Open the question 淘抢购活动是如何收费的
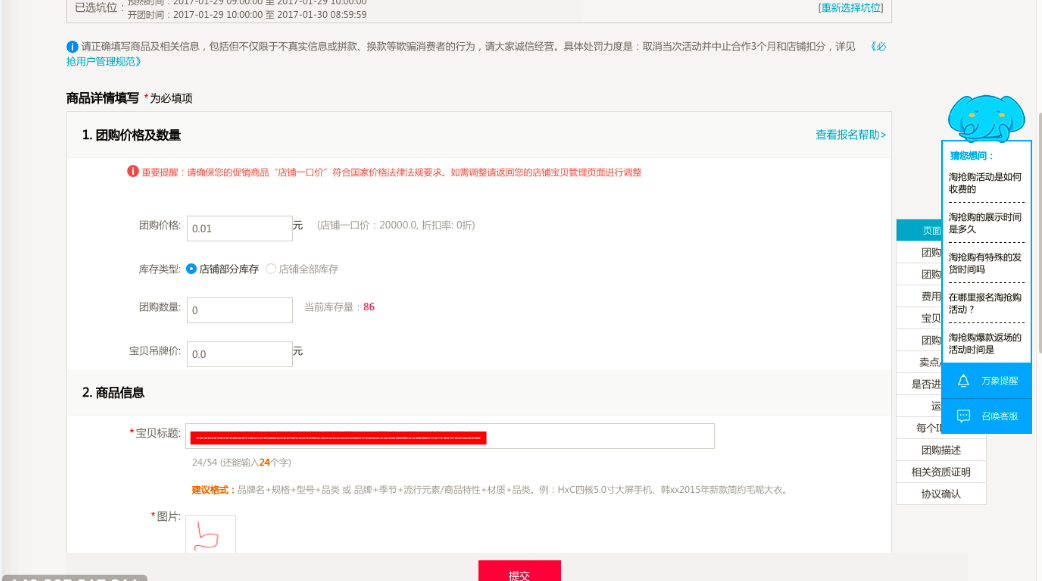Screen dimensions: 1042x581 tap(985, 182)
